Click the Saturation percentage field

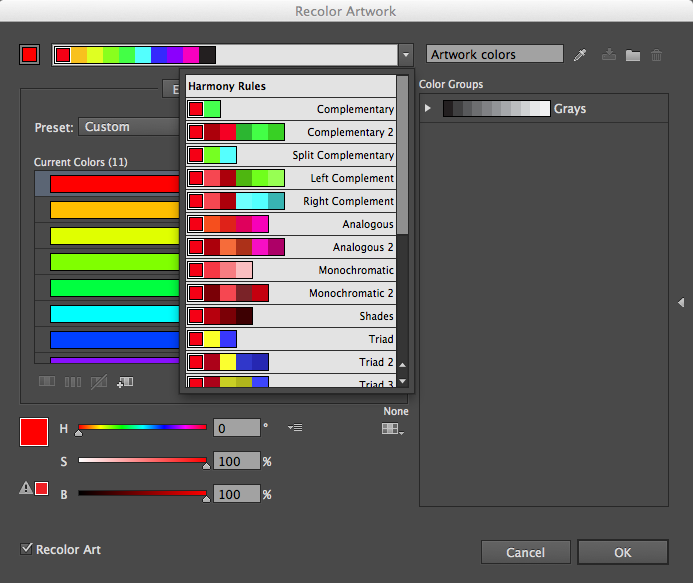(237, 461)
